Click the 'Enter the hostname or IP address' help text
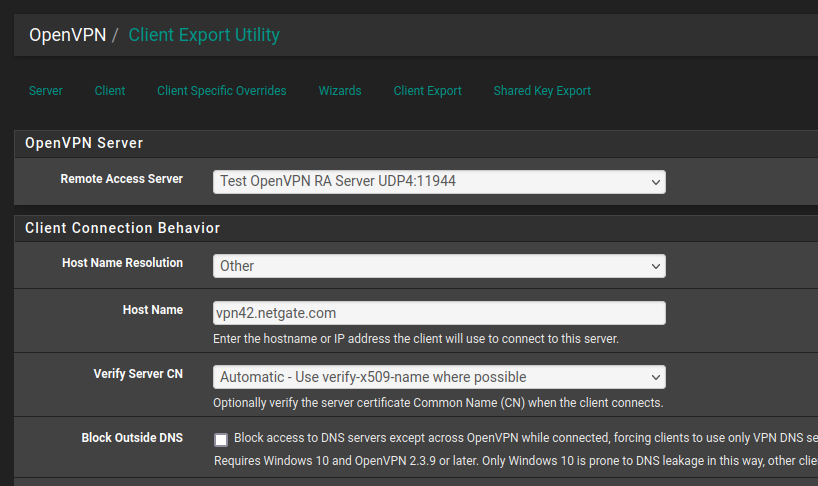This screenshot has width=818, height=486. pos(416,339)
